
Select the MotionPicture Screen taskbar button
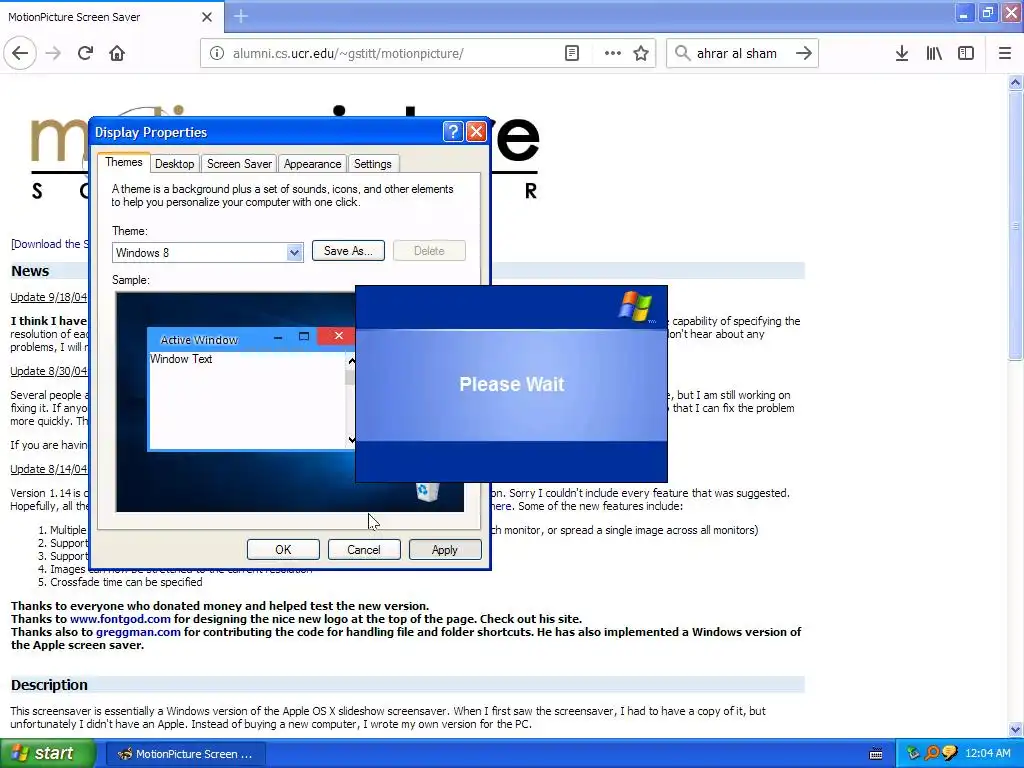click(185, 754)
